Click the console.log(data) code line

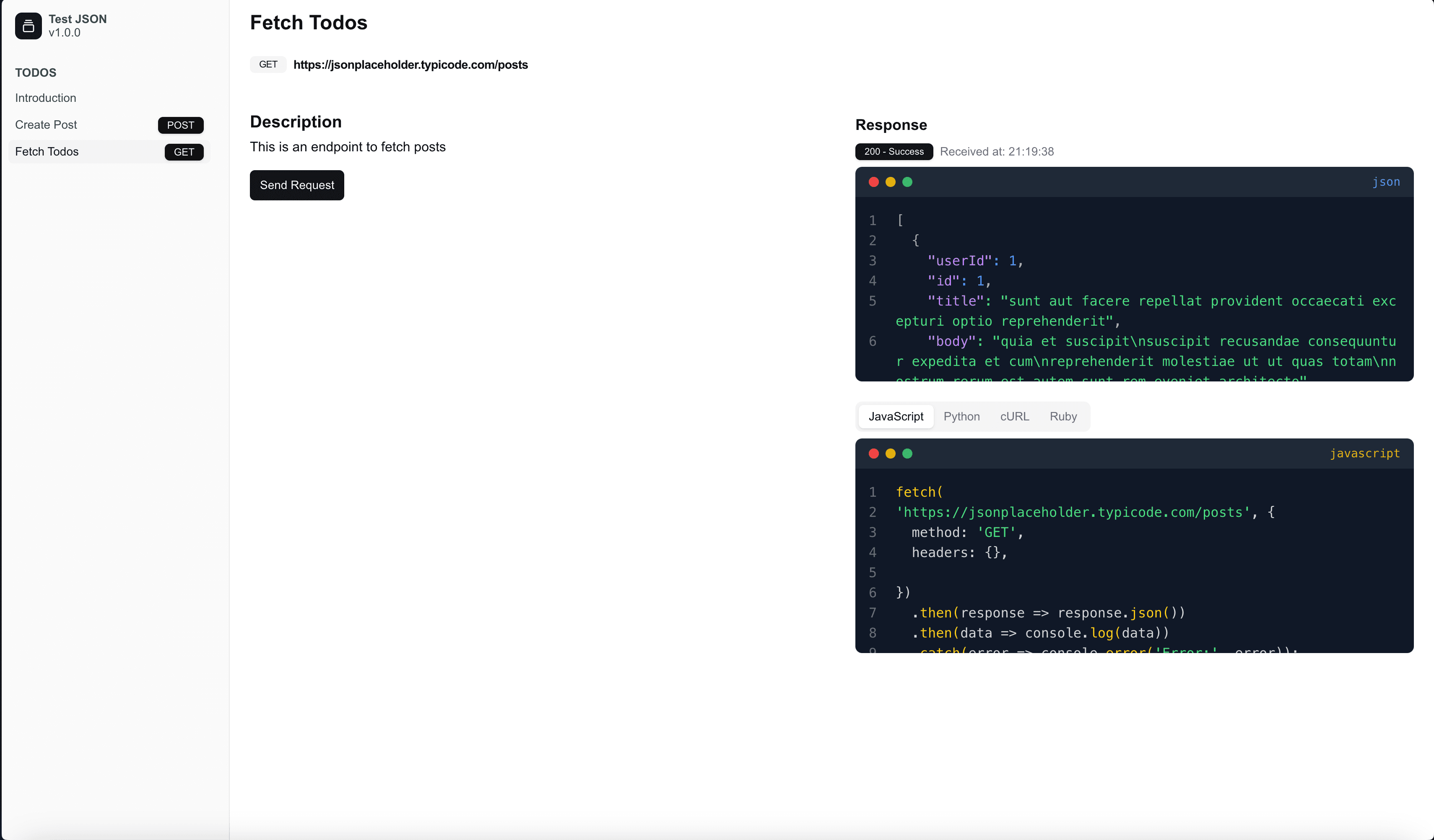click(x=1040, y=633)
